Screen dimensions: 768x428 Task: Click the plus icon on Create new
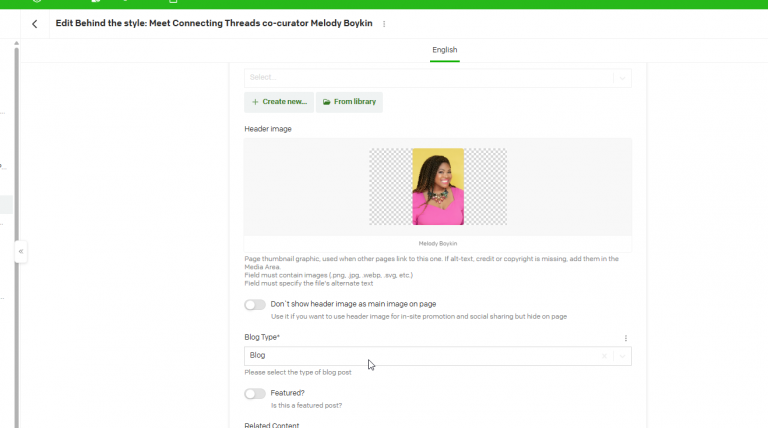[255, 102]
